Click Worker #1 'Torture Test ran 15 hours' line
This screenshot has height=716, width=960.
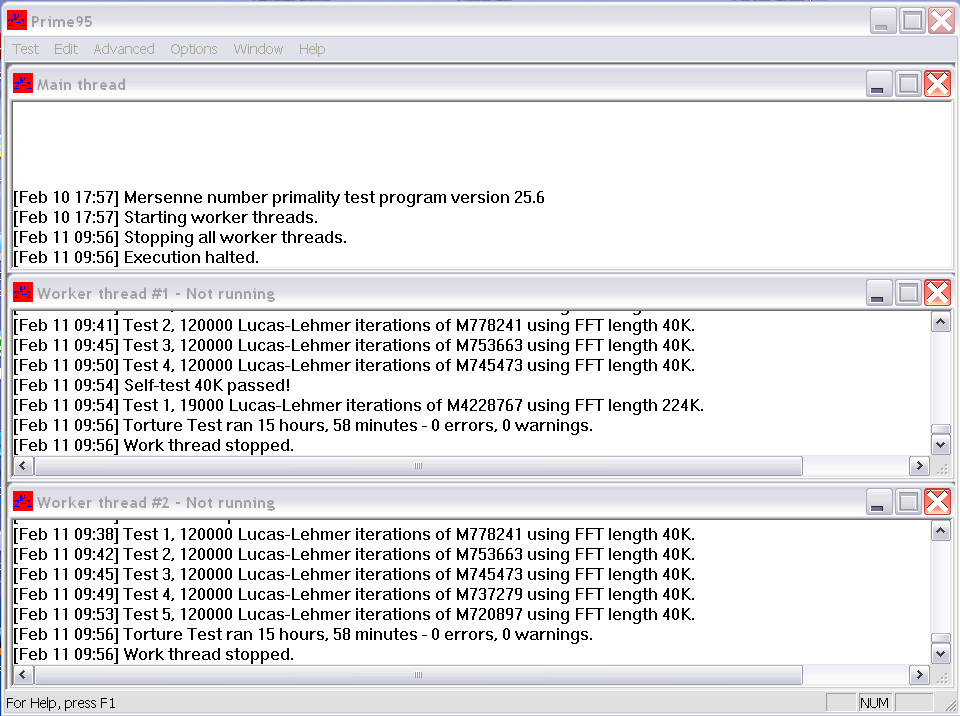point(303,425)
